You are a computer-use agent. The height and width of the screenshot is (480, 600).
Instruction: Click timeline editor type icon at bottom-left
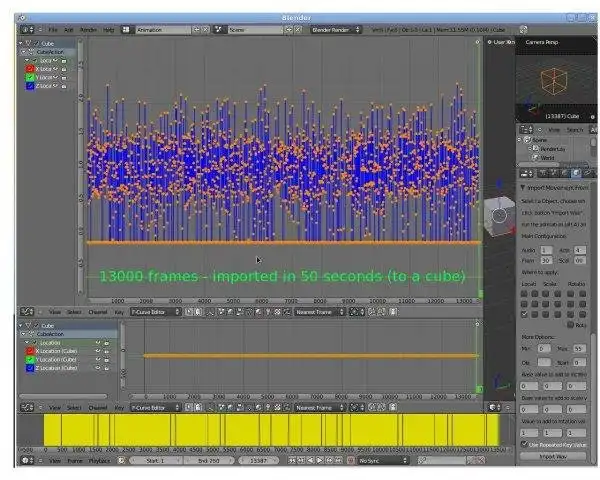click(x=27, y=460)
